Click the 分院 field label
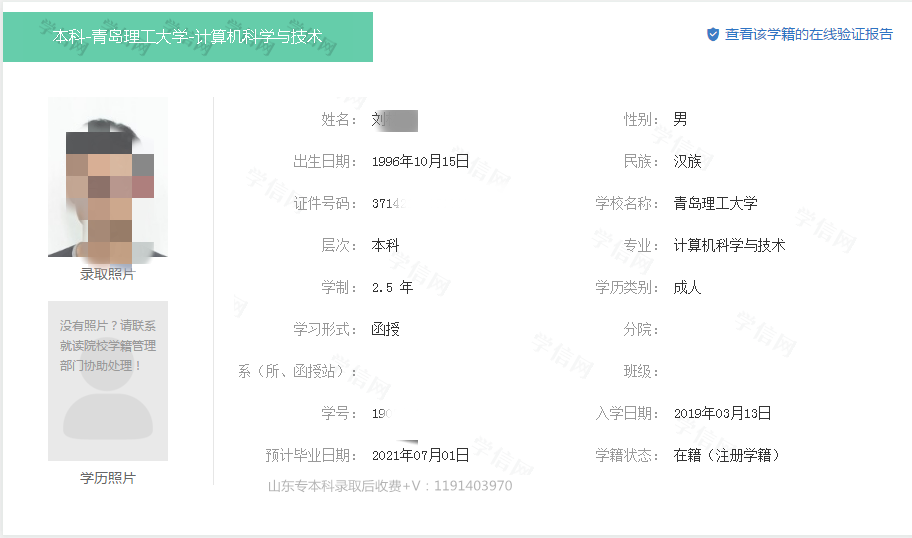Viewport: 912px width, 538px height. 641,329
